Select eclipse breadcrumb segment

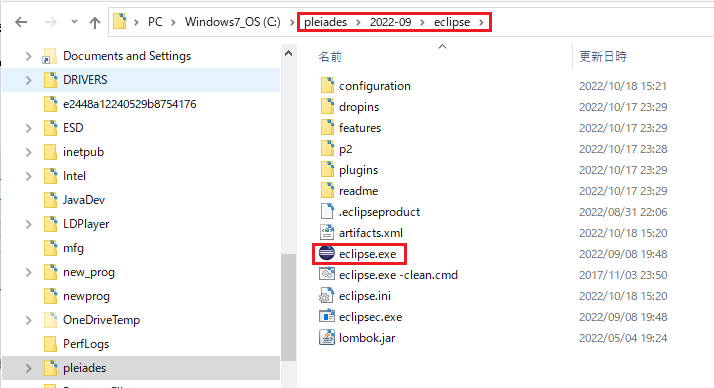pyautogui.click(x=452, y=22)
